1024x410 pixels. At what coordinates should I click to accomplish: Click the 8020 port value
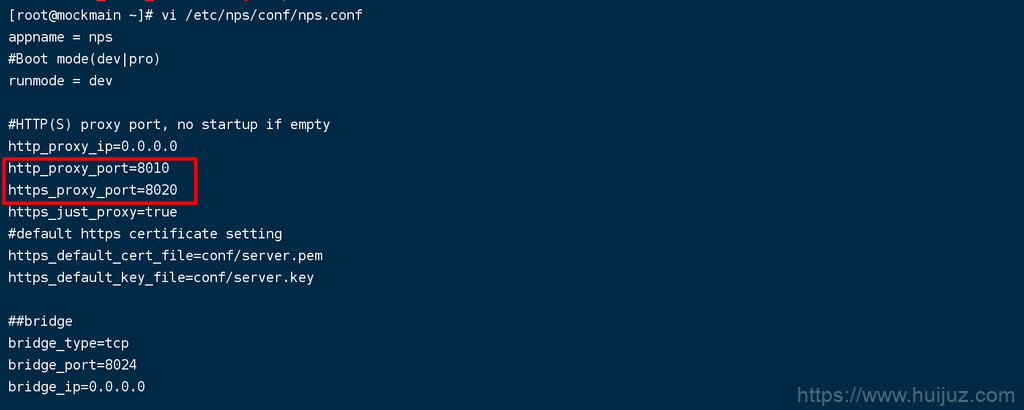pyautogui.click(x=161, y=191)
